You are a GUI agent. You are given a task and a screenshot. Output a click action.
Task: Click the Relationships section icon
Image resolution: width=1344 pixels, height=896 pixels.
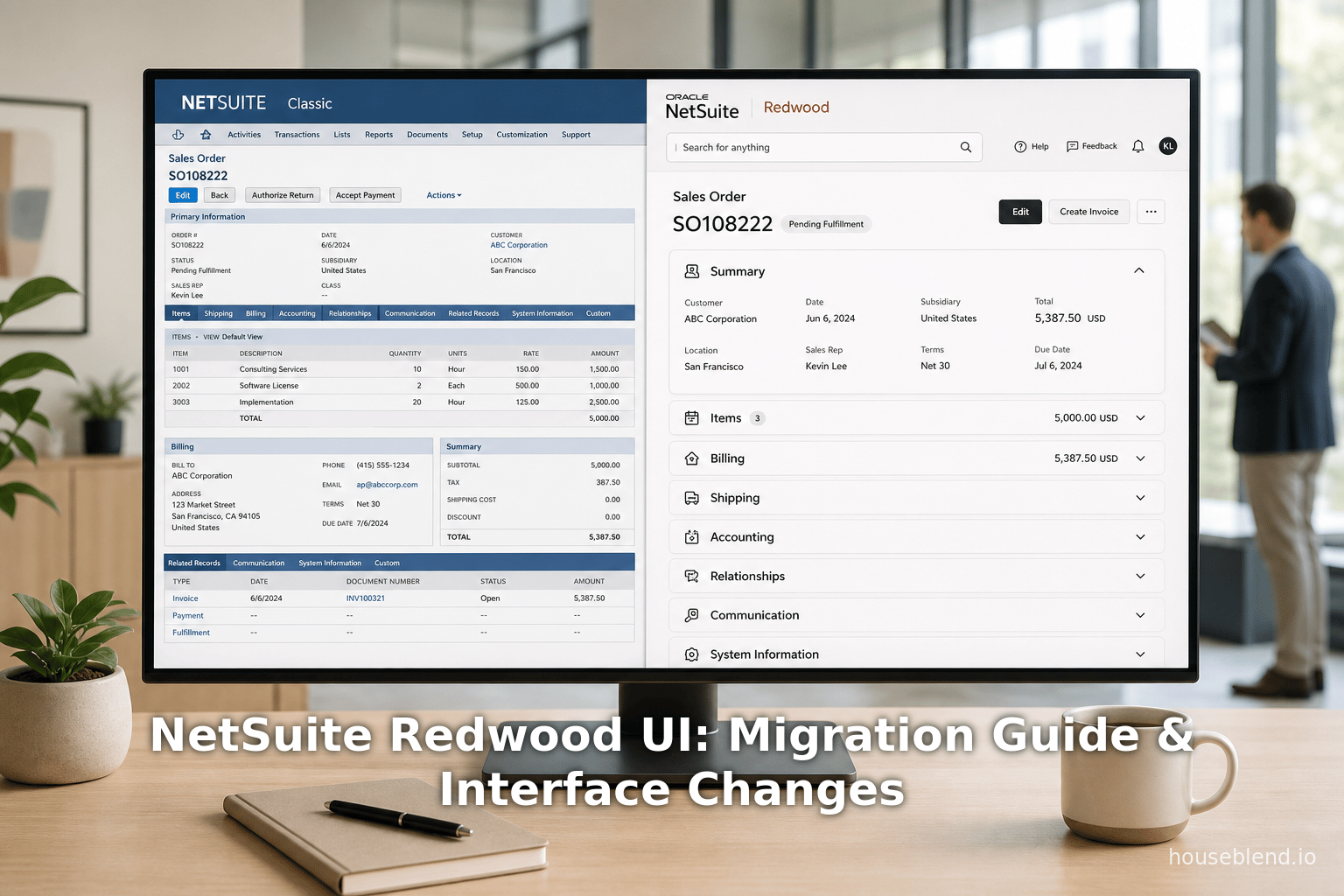click(x=691, y=577)
